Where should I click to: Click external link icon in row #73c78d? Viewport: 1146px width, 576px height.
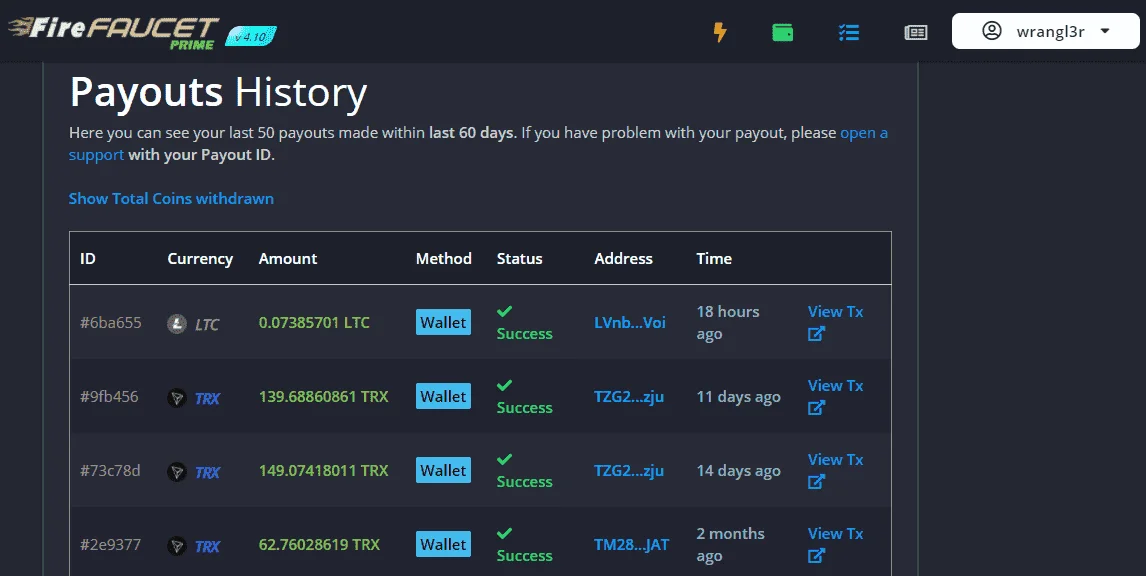pos(816,482)
